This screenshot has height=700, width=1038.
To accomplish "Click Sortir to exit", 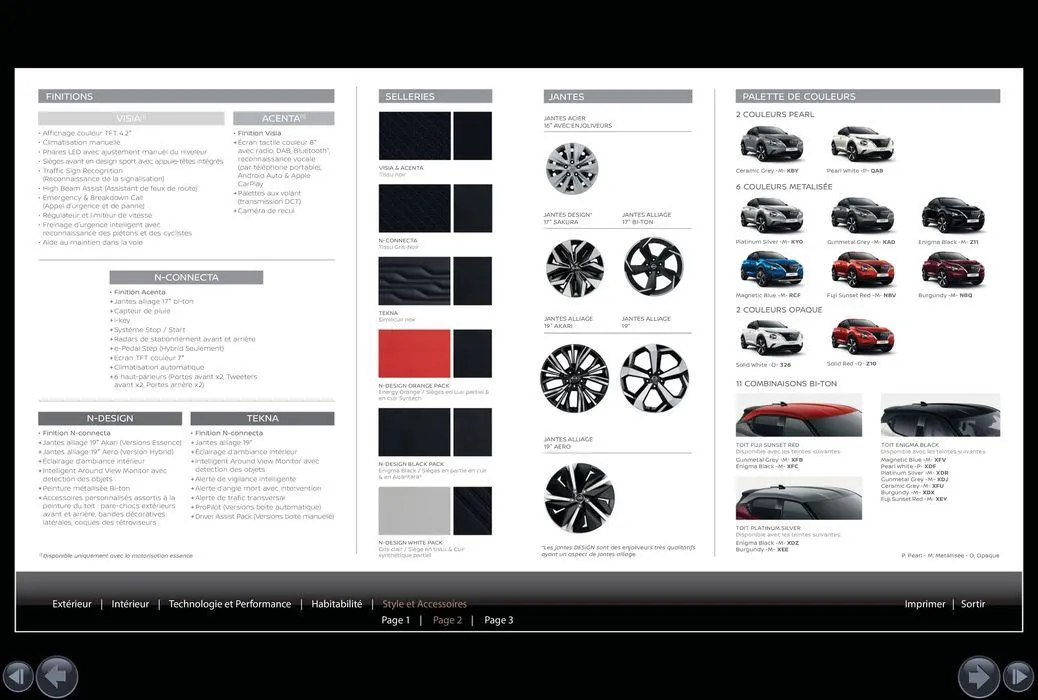I will tap(972, 604).
